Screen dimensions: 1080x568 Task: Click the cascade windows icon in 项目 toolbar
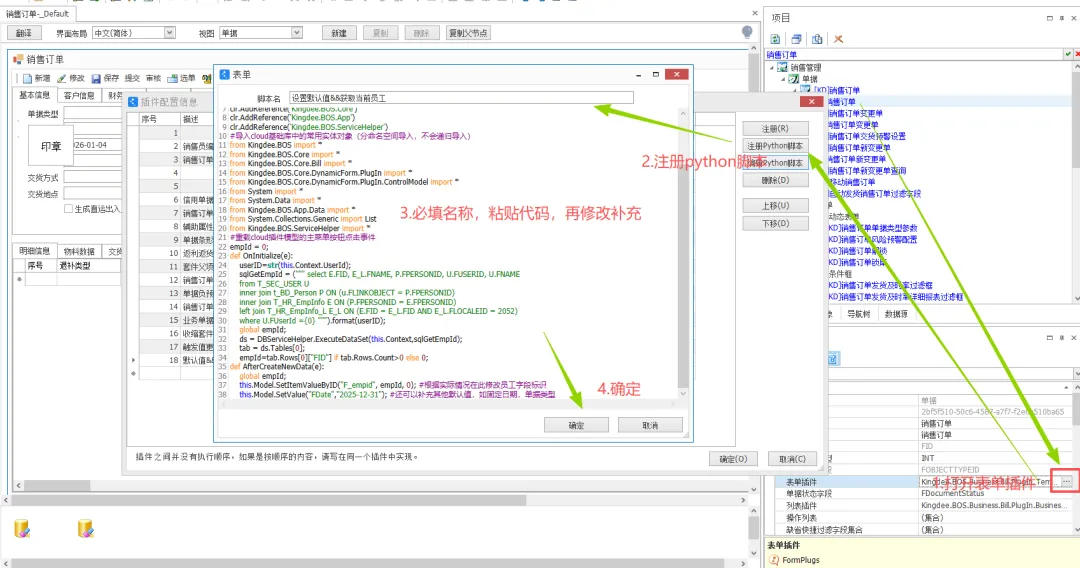click(796, 39)
